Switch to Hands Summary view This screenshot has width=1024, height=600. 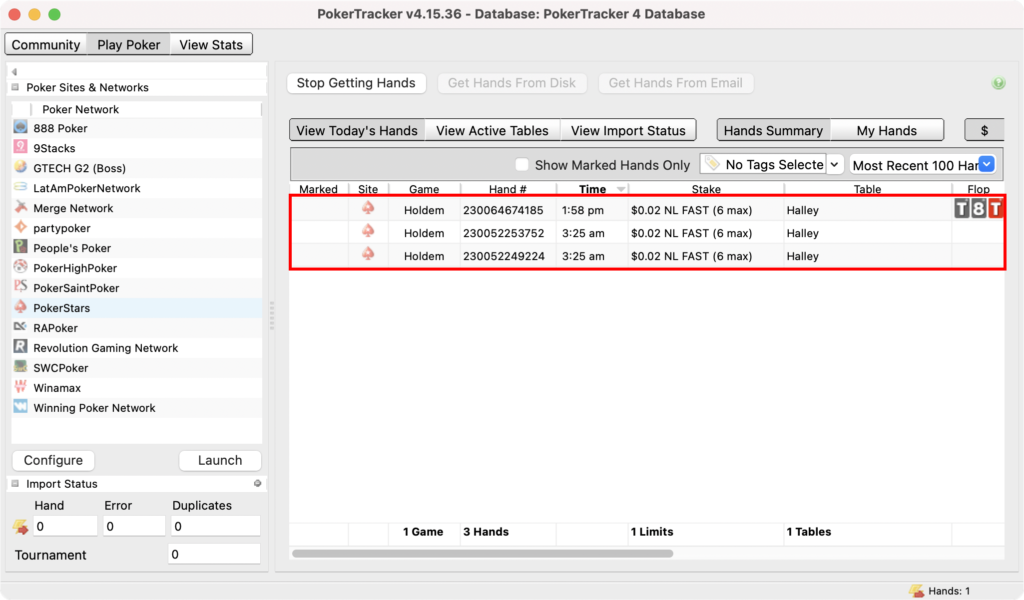pyautogui.click(x=773, y=131)
